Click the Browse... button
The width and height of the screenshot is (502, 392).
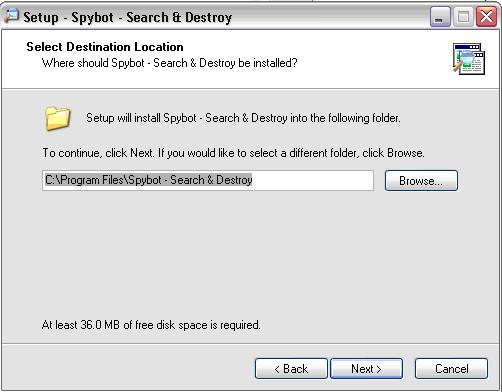coord(421,181)
